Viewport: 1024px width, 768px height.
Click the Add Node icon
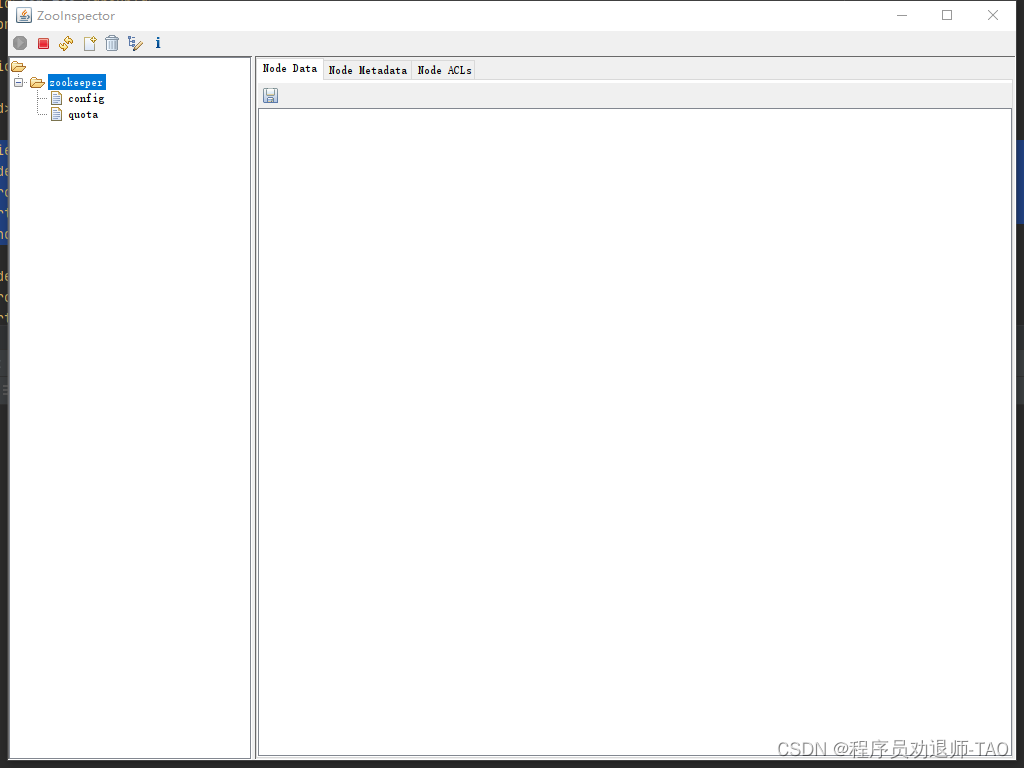(x=89, y=43)
